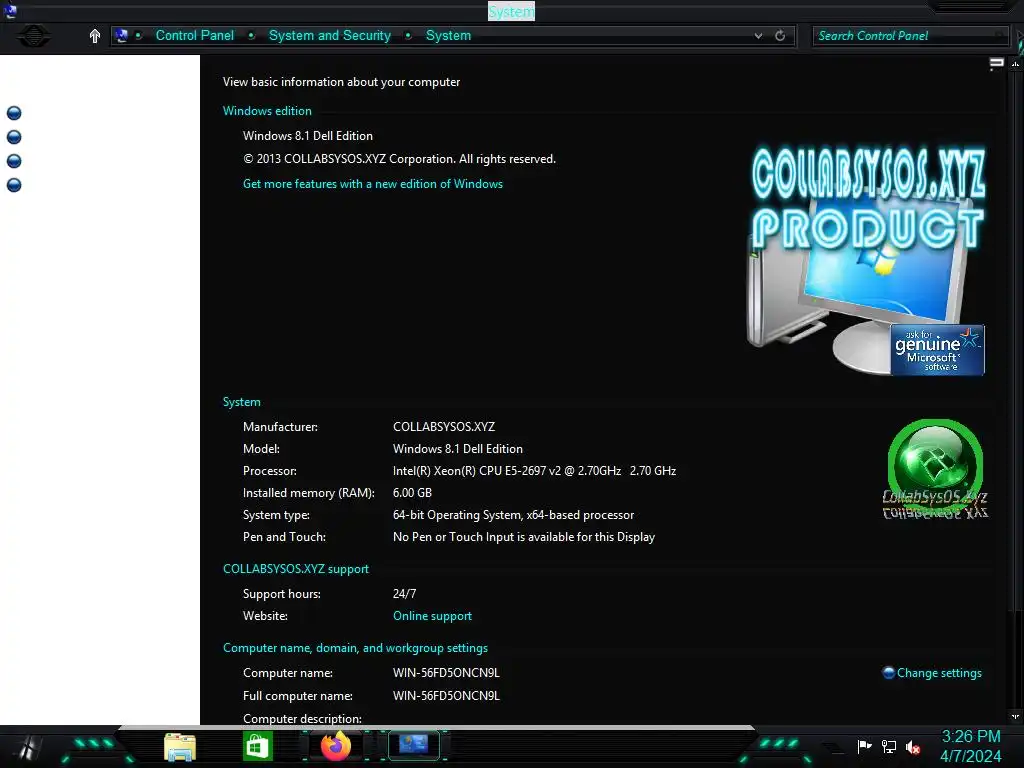This screenshot has width=1024, height=768.
Task: Click the computer icon in the address bar
Action: (x=121, y=35)
